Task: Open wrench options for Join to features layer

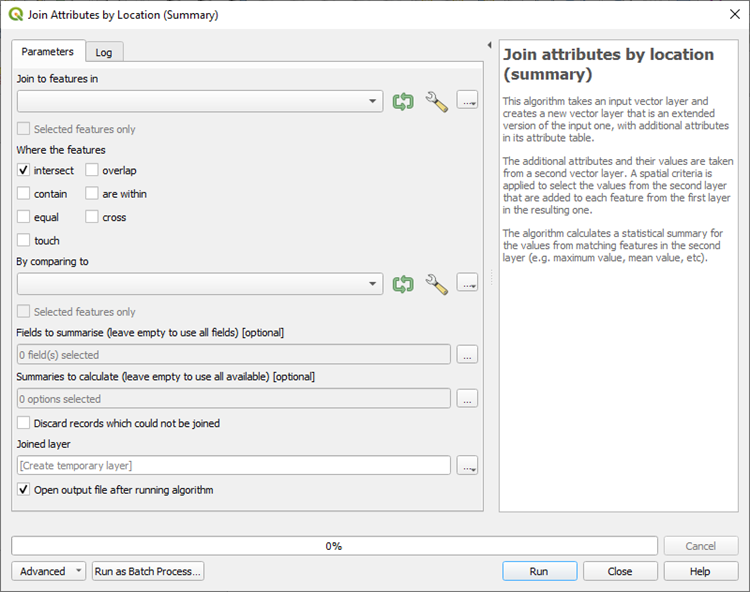Action: (x=436, y=101)
